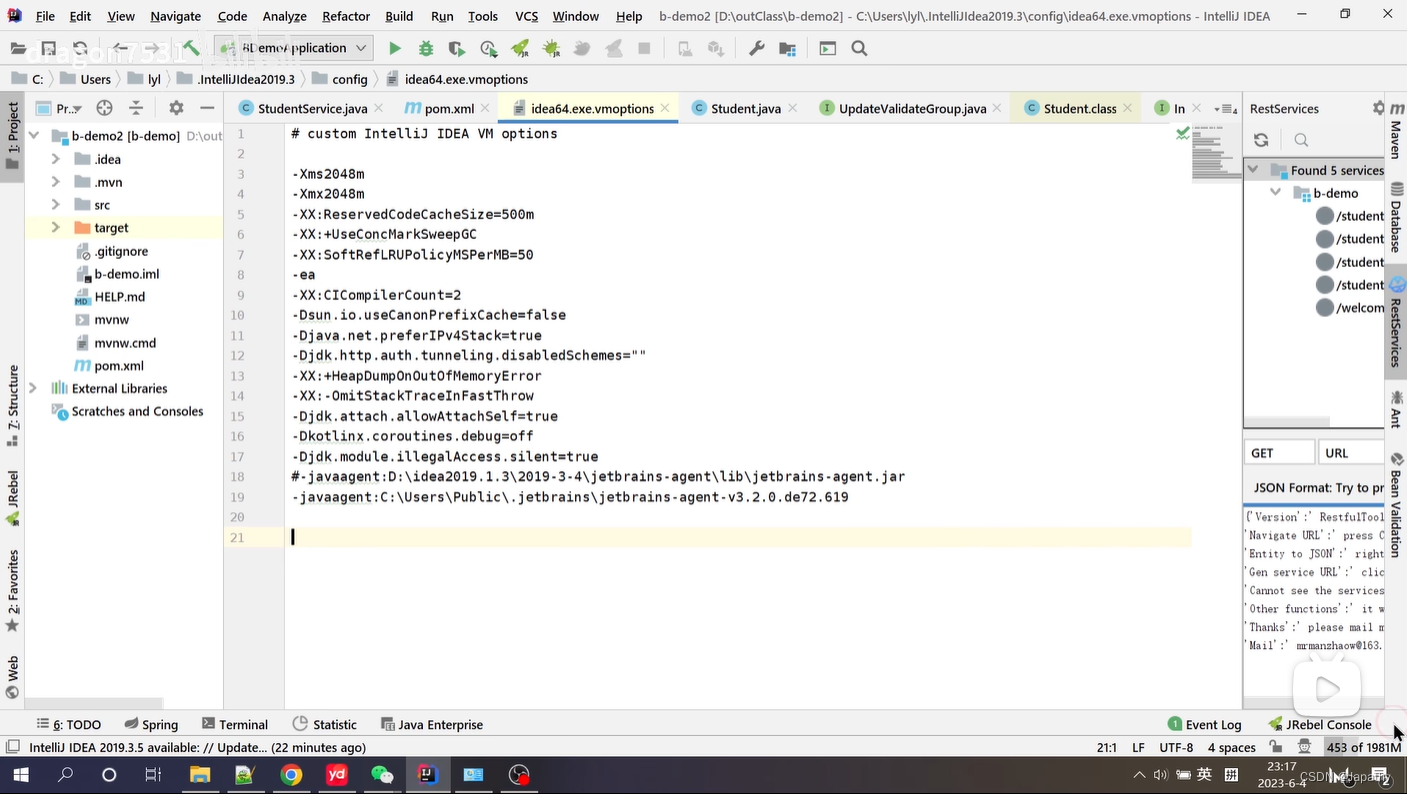The height and width of the screenshot is (794, 1407).
Task: Debug with JRebel bug icon
Action: coord(551,48)
